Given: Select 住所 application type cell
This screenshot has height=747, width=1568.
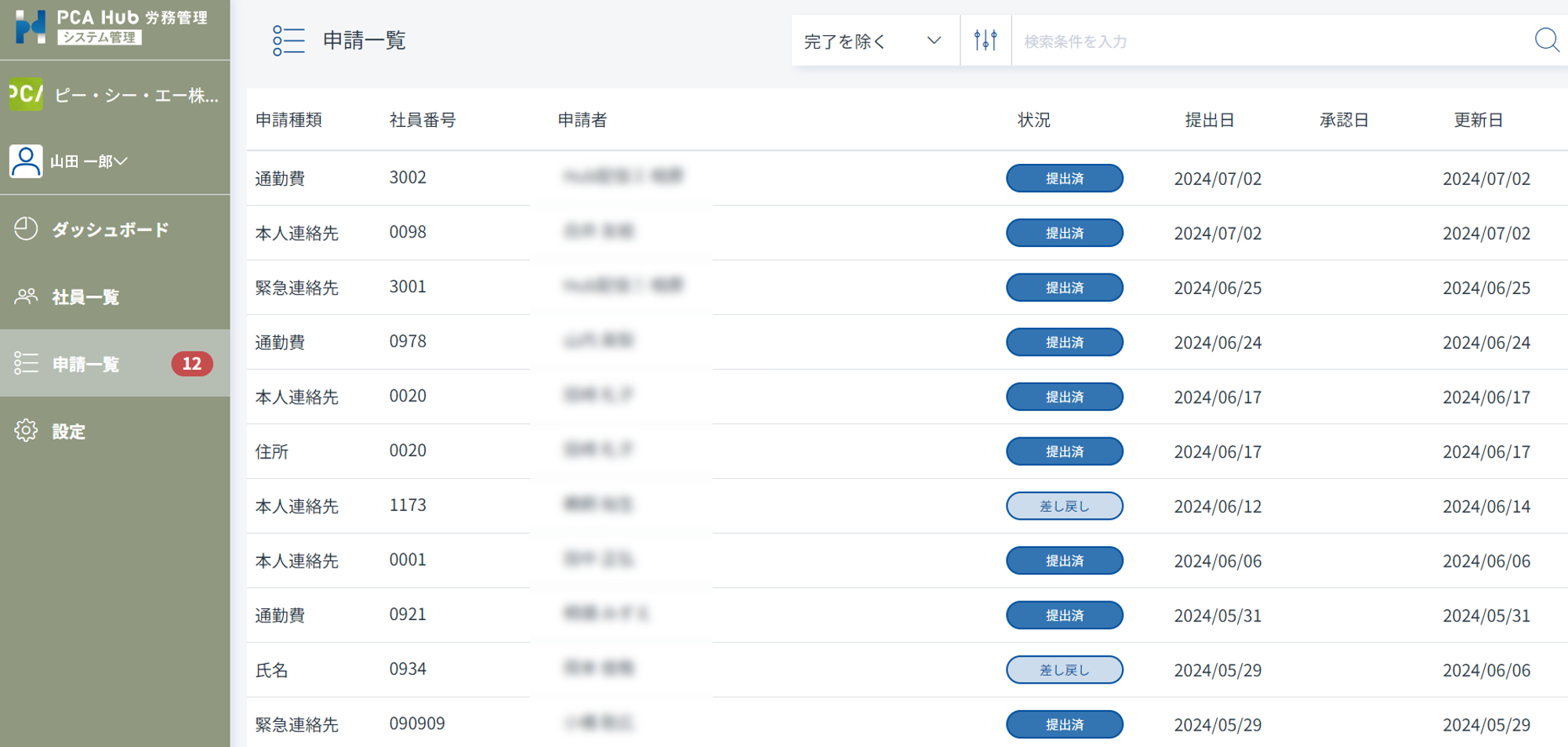Looking at the screenshot, I should (272, 451).
